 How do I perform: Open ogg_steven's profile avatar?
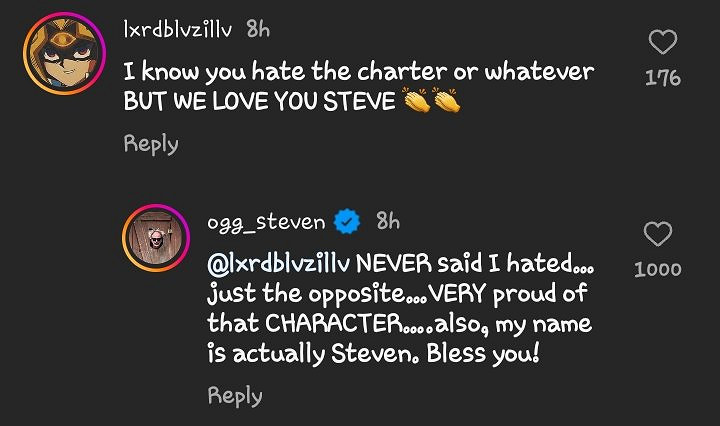click(155, 238)
